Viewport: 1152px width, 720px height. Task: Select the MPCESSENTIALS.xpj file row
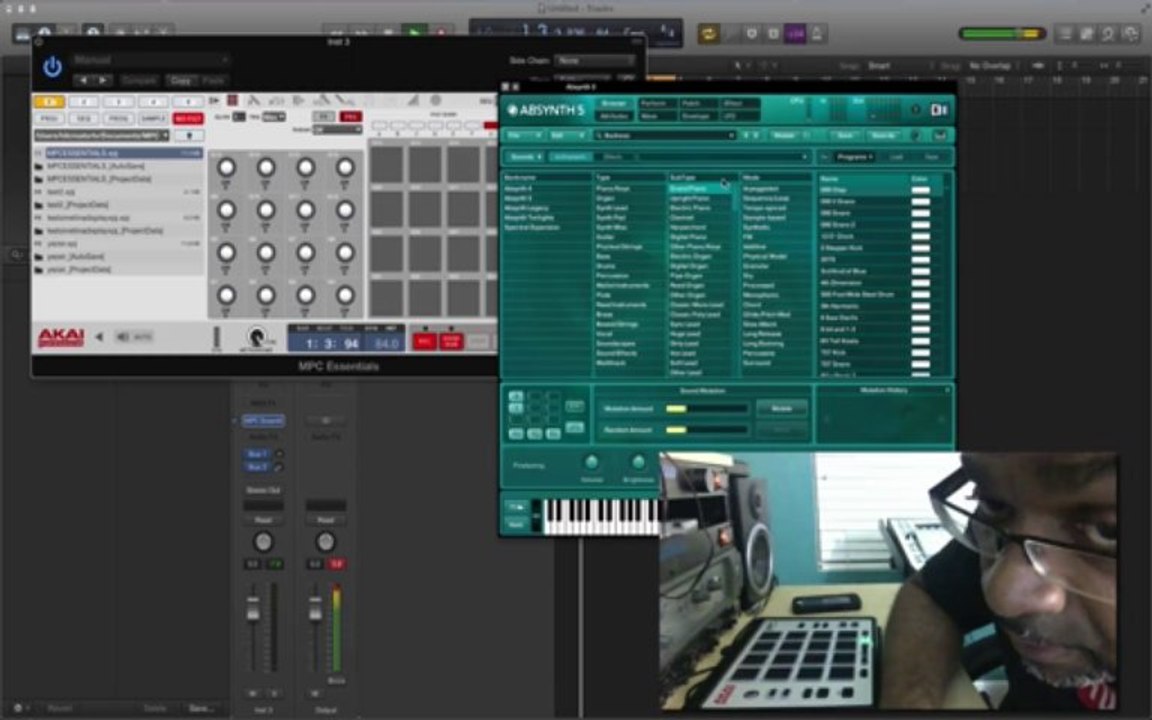coord(118,153)
